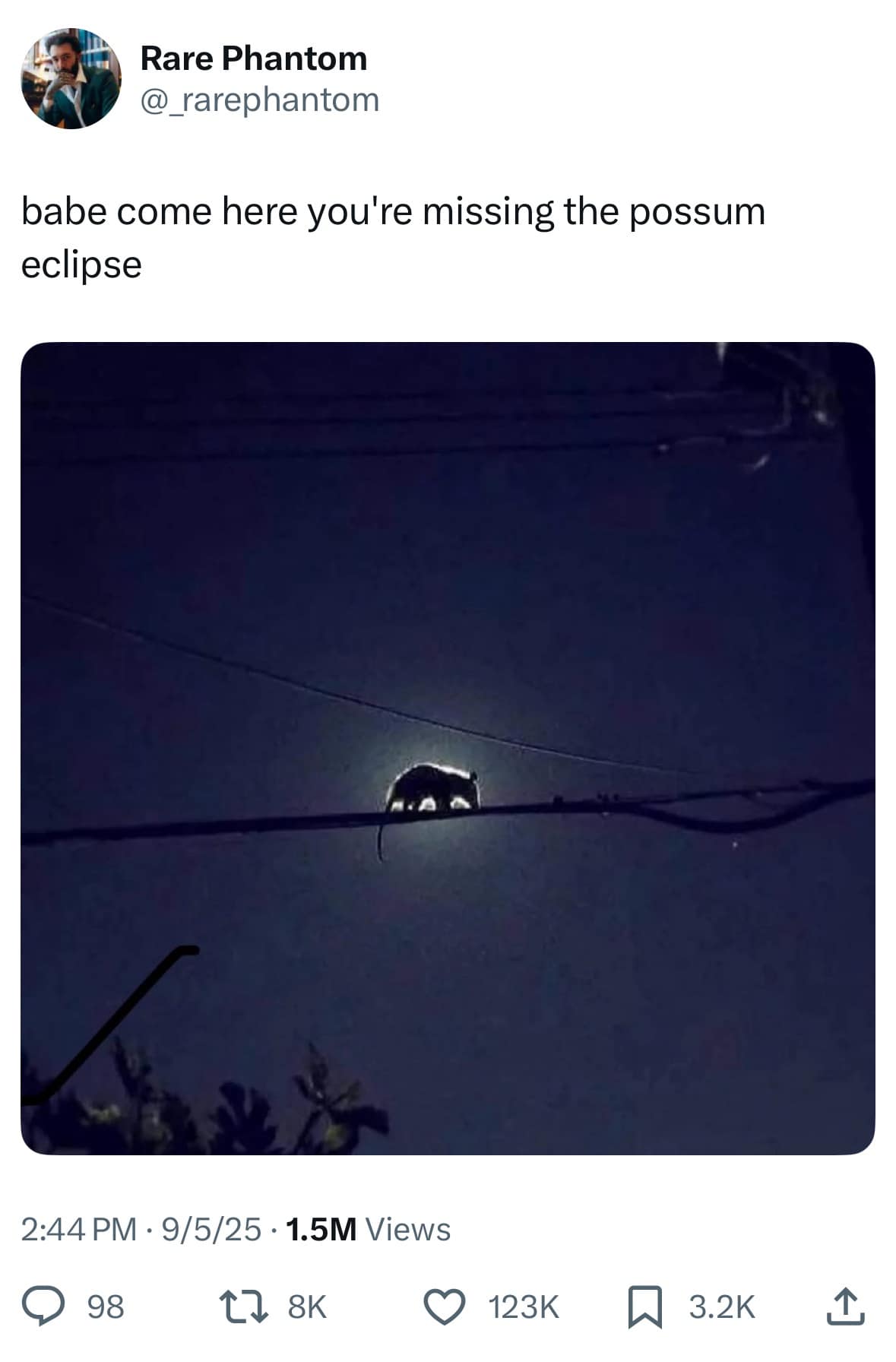
Task: Open the 123K likes count
Action: click(524, 1307)
